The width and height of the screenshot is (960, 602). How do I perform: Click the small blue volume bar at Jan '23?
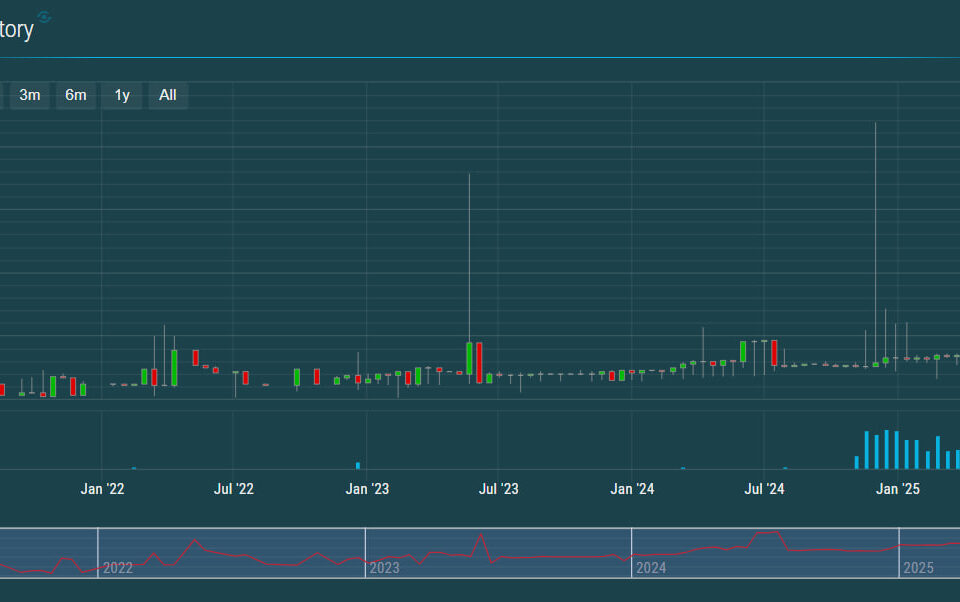coord(358,466)
